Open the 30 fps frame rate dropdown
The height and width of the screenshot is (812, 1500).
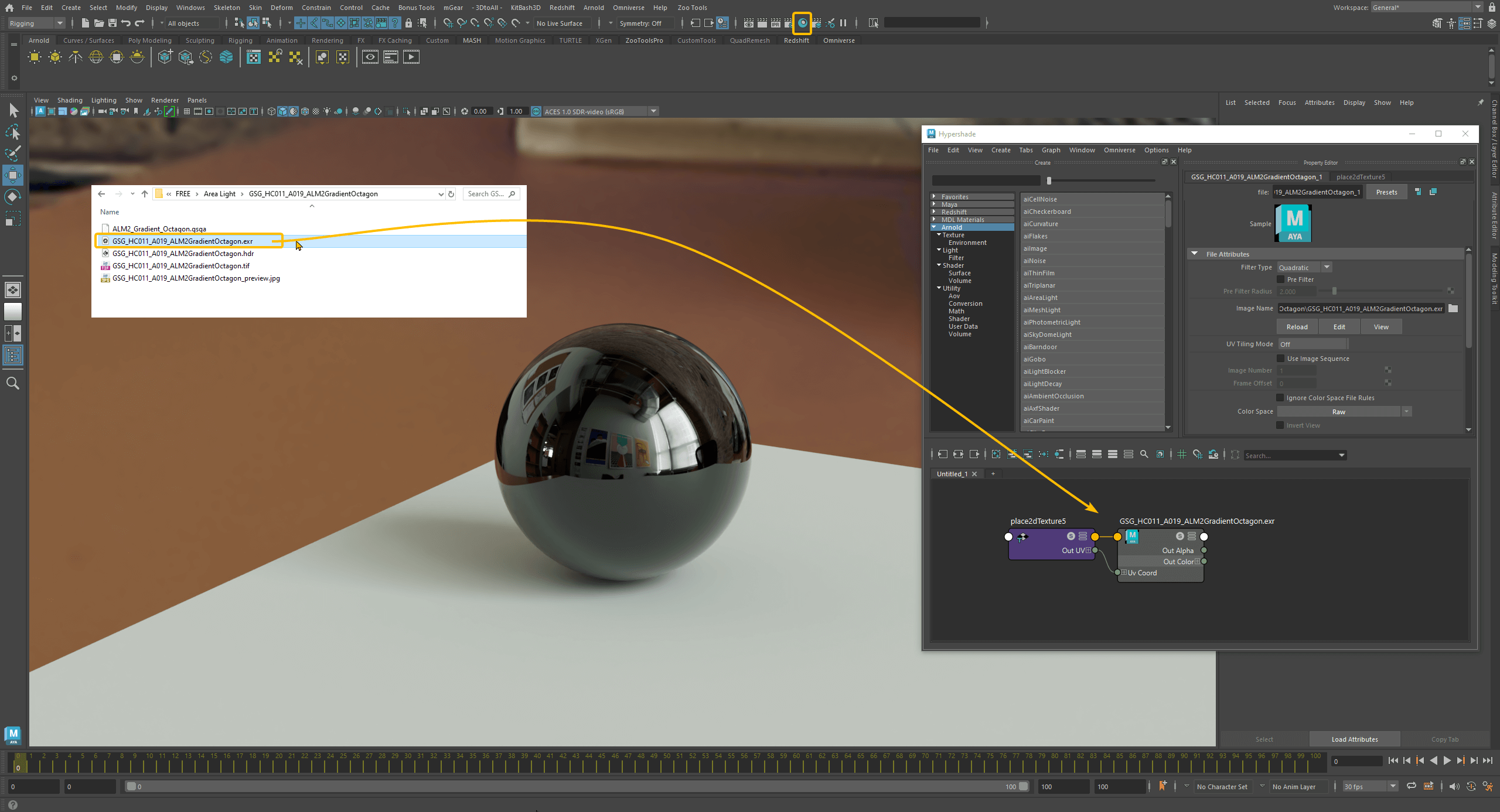point(1370,786)
